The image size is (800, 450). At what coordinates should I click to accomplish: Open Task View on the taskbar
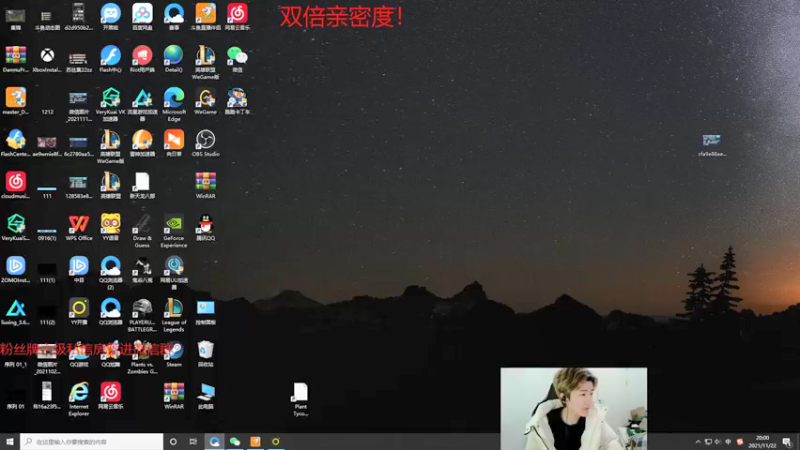tap(193, 441)
